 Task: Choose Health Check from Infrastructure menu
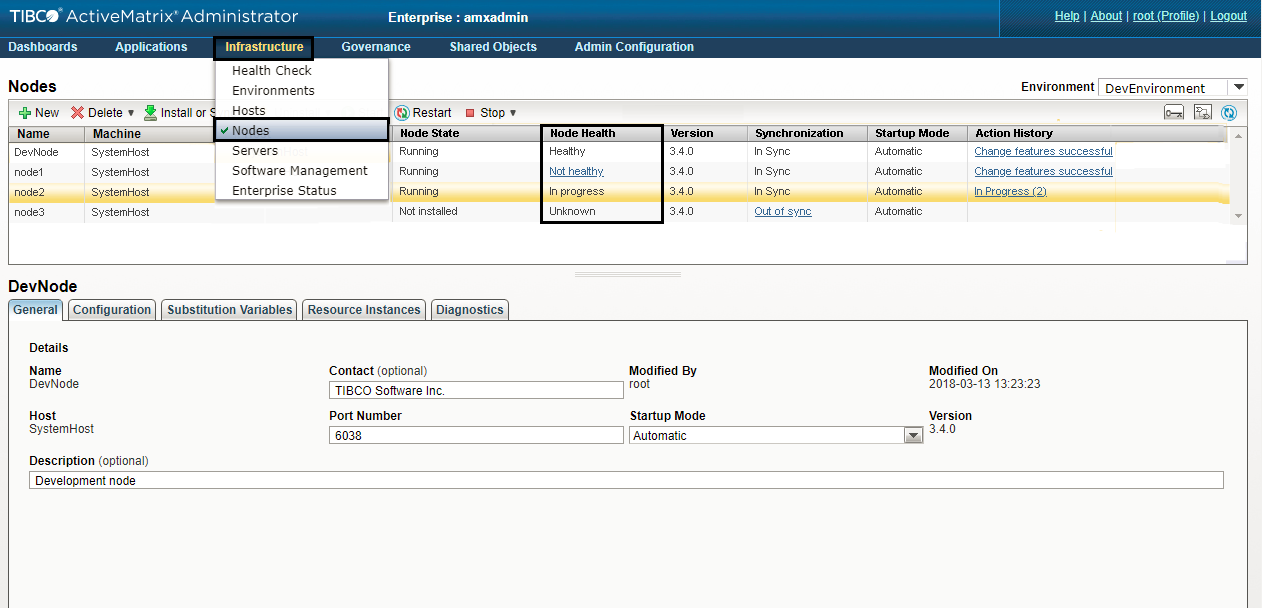(272, 71)
